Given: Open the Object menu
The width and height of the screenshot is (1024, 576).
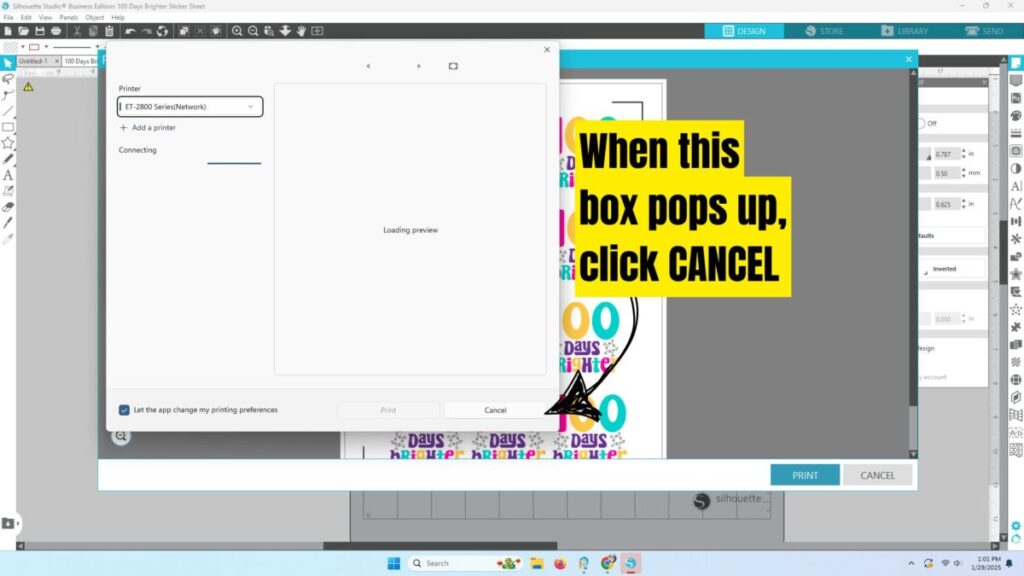Looking at the screenshot, I should (95, 18).
